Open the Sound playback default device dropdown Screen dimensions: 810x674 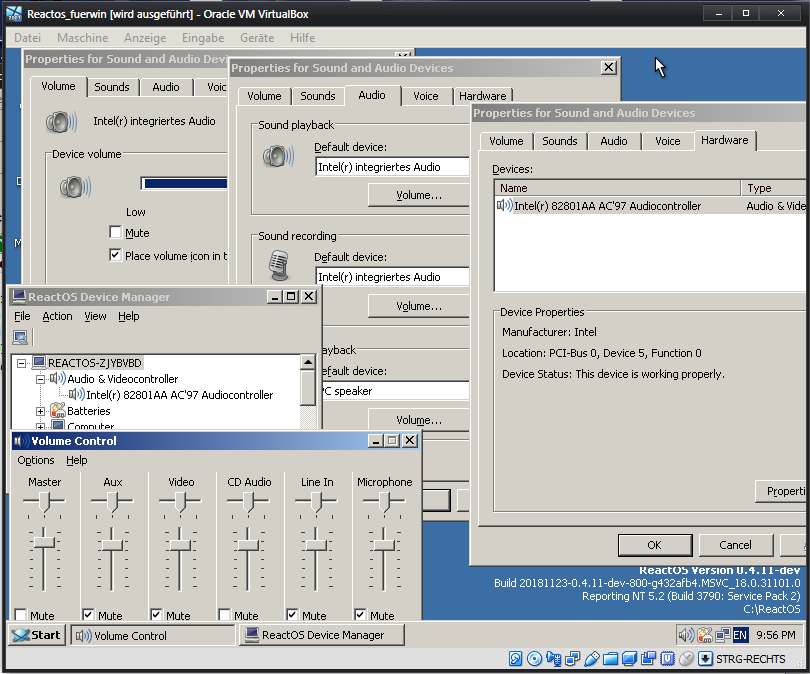click(x=393, y=167)
